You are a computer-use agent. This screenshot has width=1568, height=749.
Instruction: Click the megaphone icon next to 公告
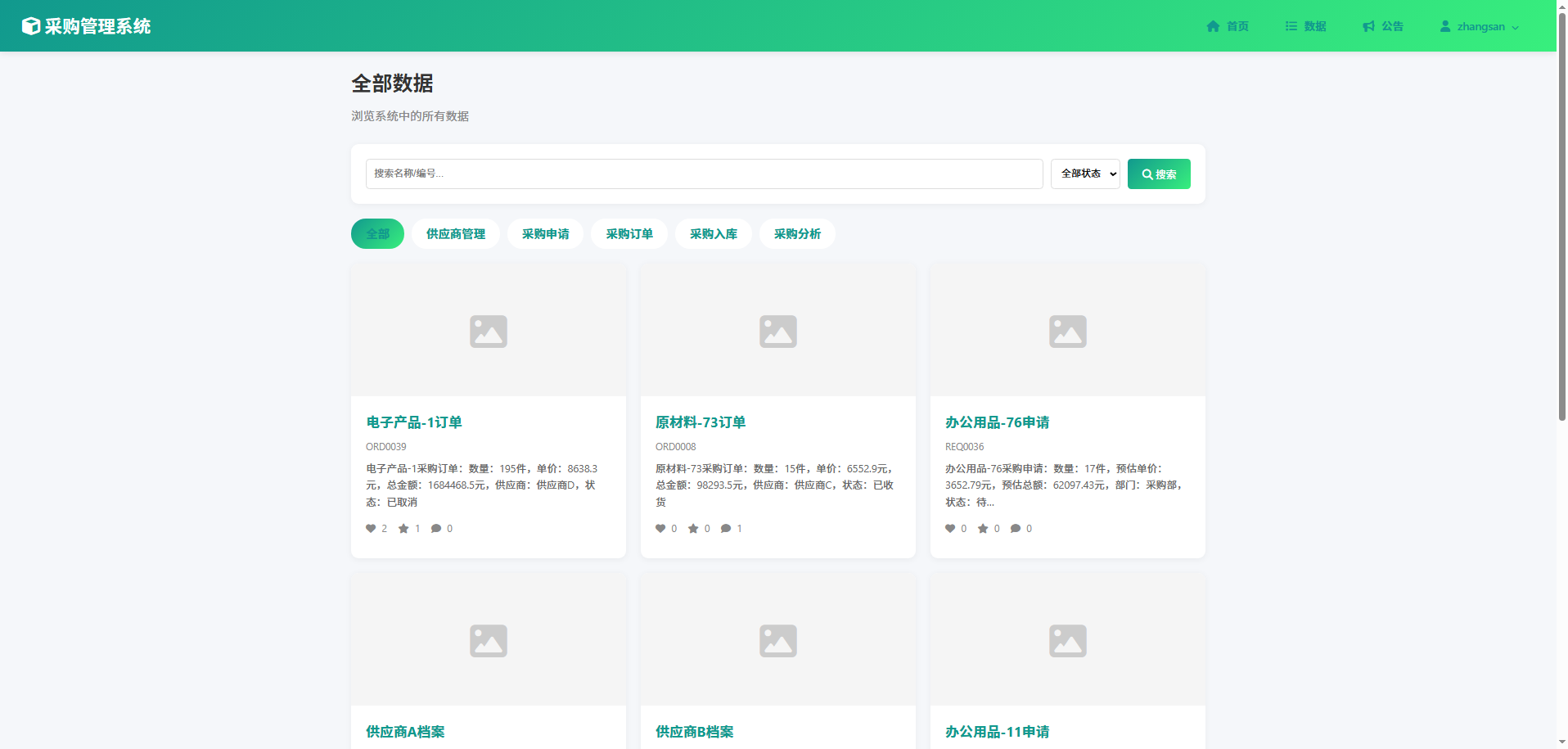tap(1368, 26)
